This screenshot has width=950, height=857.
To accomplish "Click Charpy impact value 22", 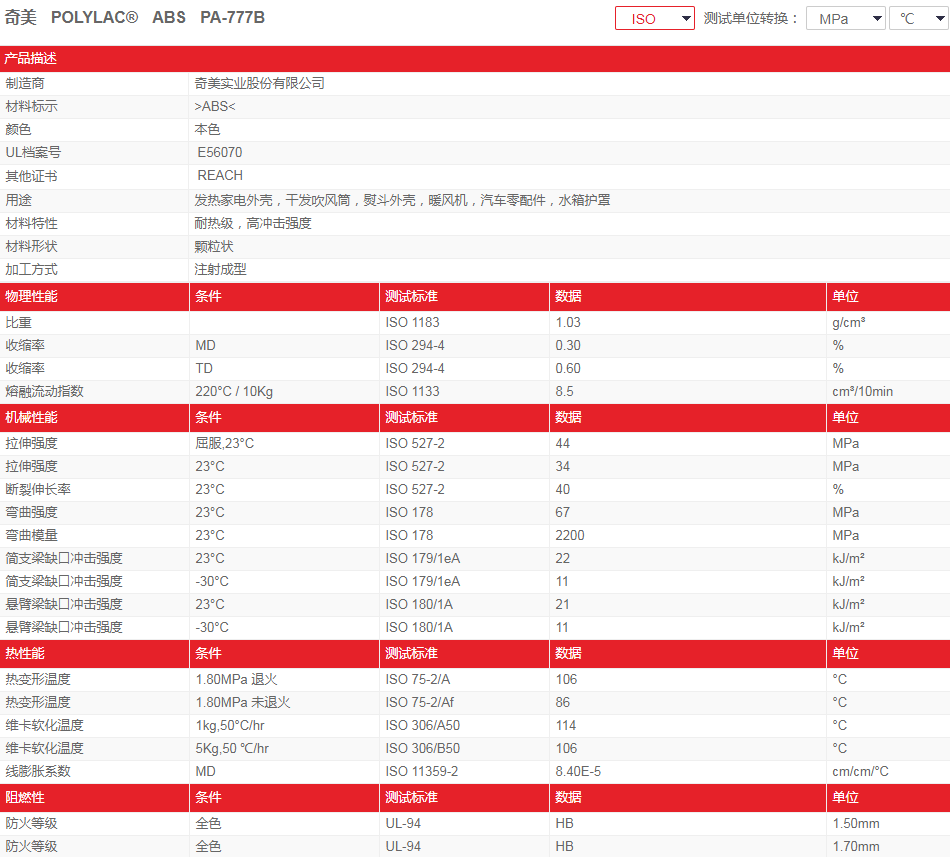I will pyautogui.click(x=562, y=558).
